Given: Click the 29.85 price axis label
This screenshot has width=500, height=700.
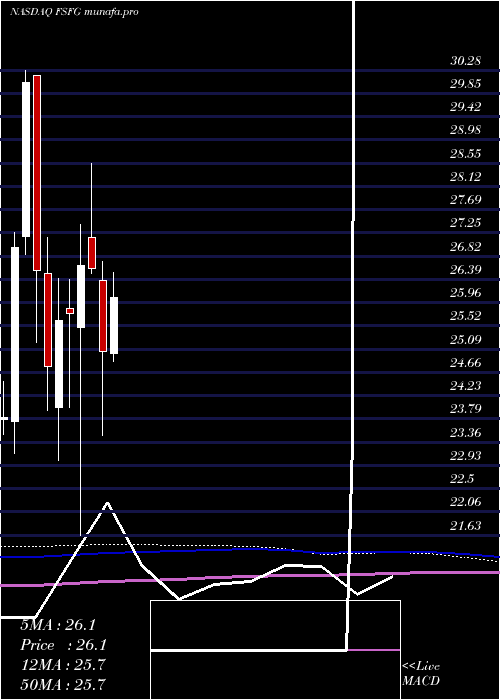Looking at the screenshot, I should pos(465,84).
